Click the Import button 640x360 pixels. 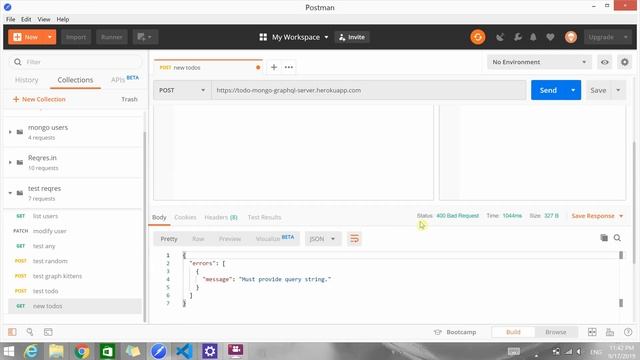[x=76, y=37]
